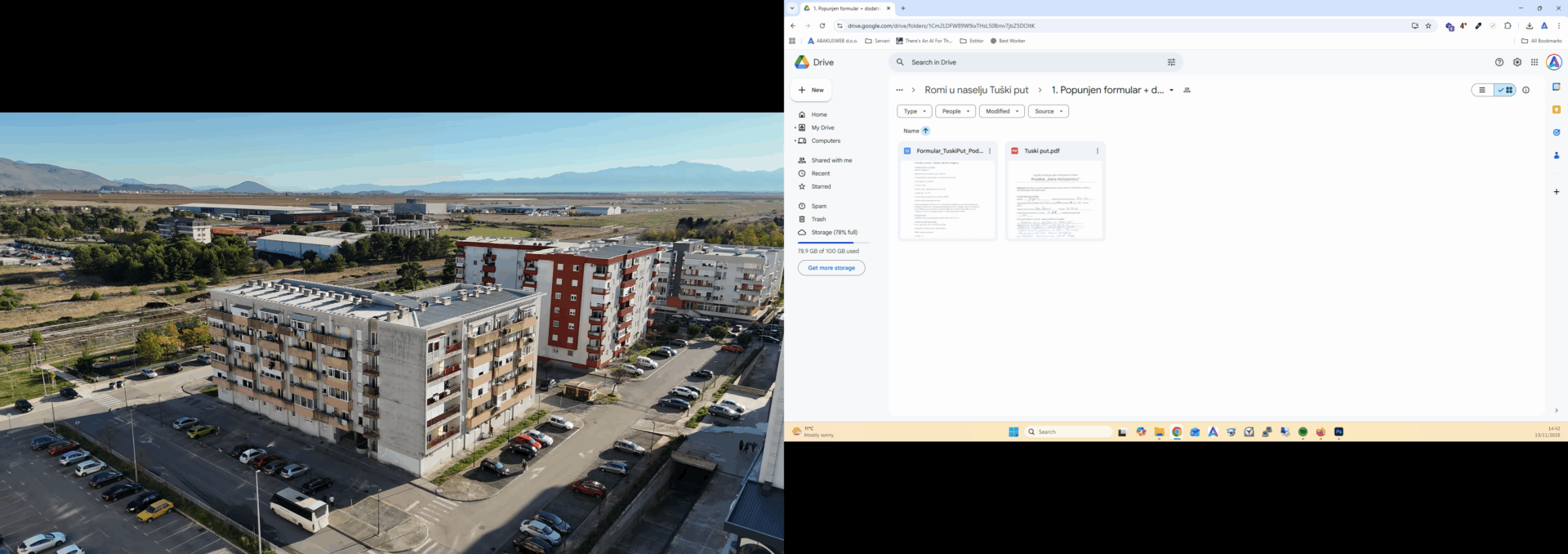Open the Trash section

pyautogui.click(x=818, y=219)
